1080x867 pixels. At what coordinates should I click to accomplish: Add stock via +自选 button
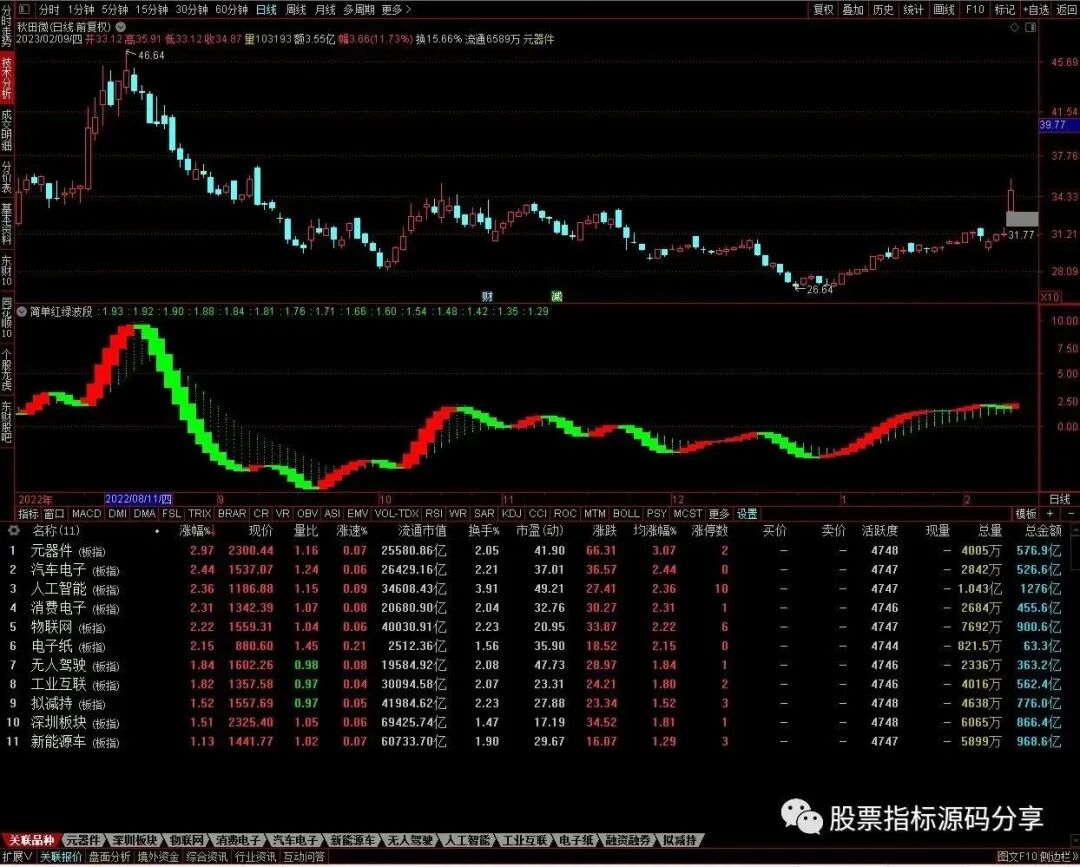click(1037, 10)
